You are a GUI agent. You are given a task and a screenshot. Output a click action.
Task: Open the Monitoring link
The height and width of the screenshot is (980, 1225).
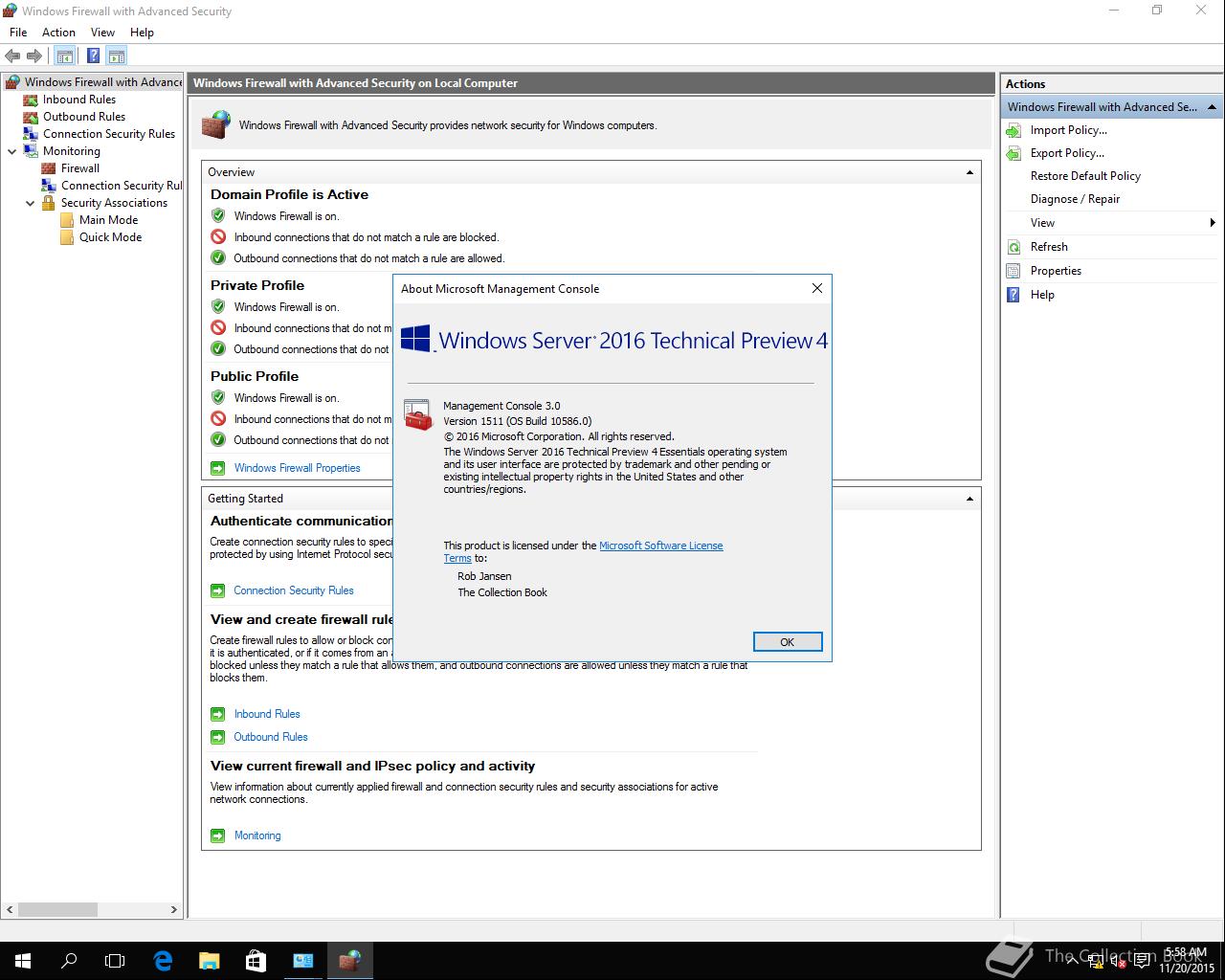(257, 835)
